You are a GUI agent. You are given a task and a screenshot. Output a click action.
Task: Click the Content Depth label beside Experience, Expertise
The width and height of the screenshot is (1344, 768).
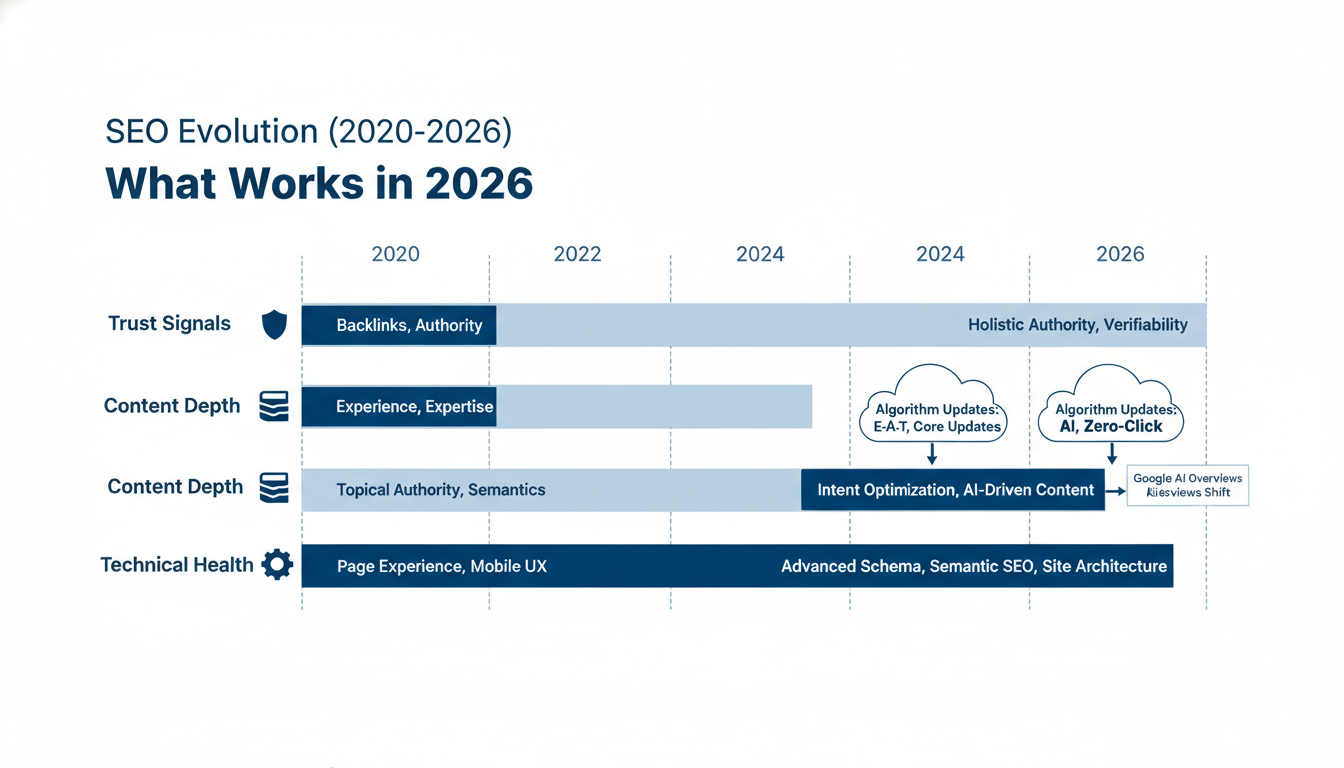(172, 406)
